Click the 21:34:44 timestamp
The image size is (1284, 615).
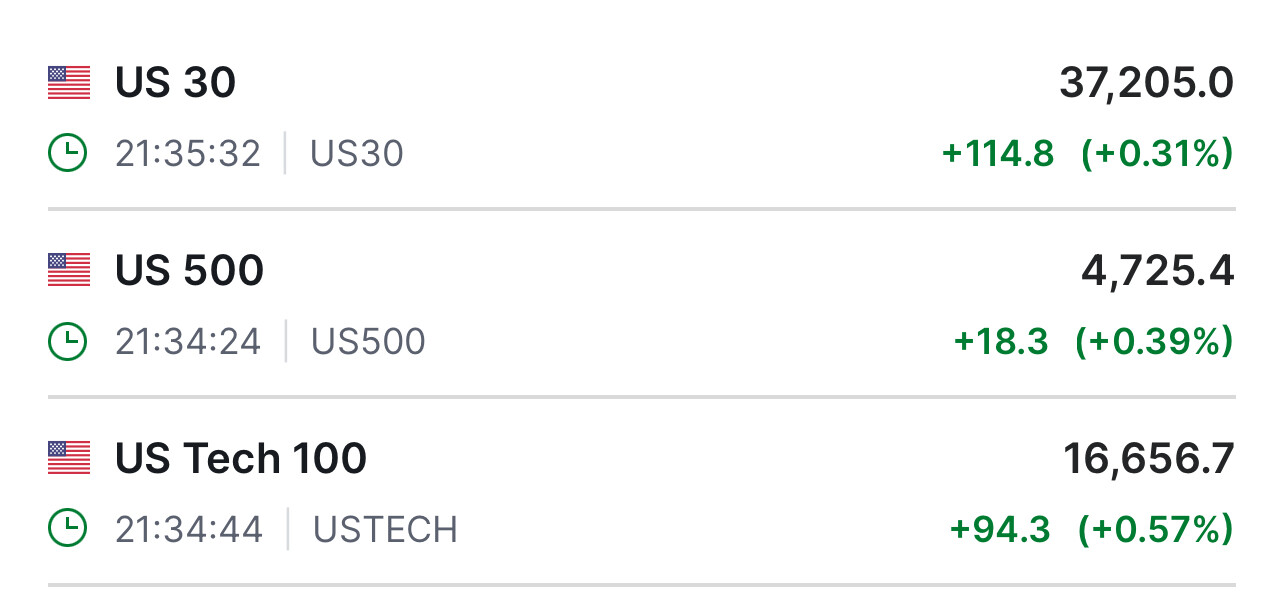(189, 529)
